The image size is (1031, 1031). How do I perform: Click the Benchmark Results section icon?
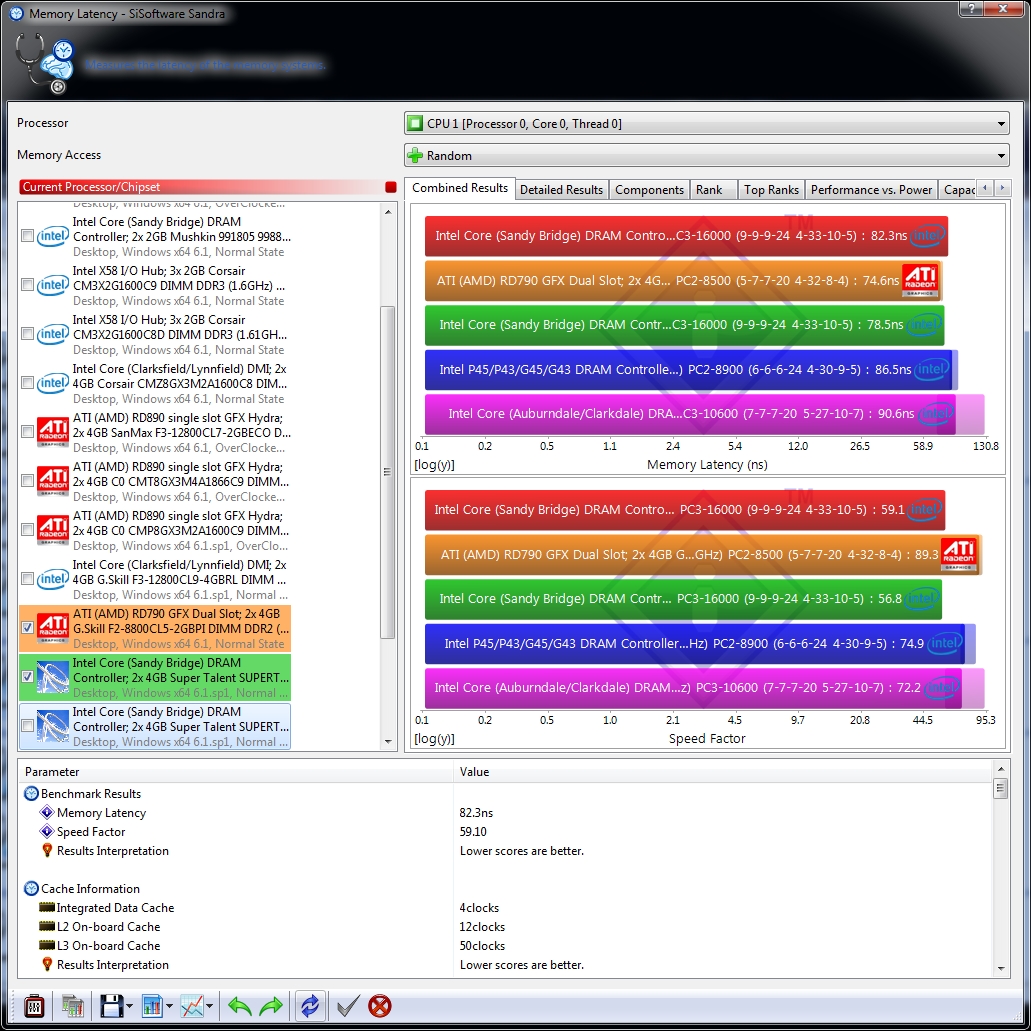[31, 794]
